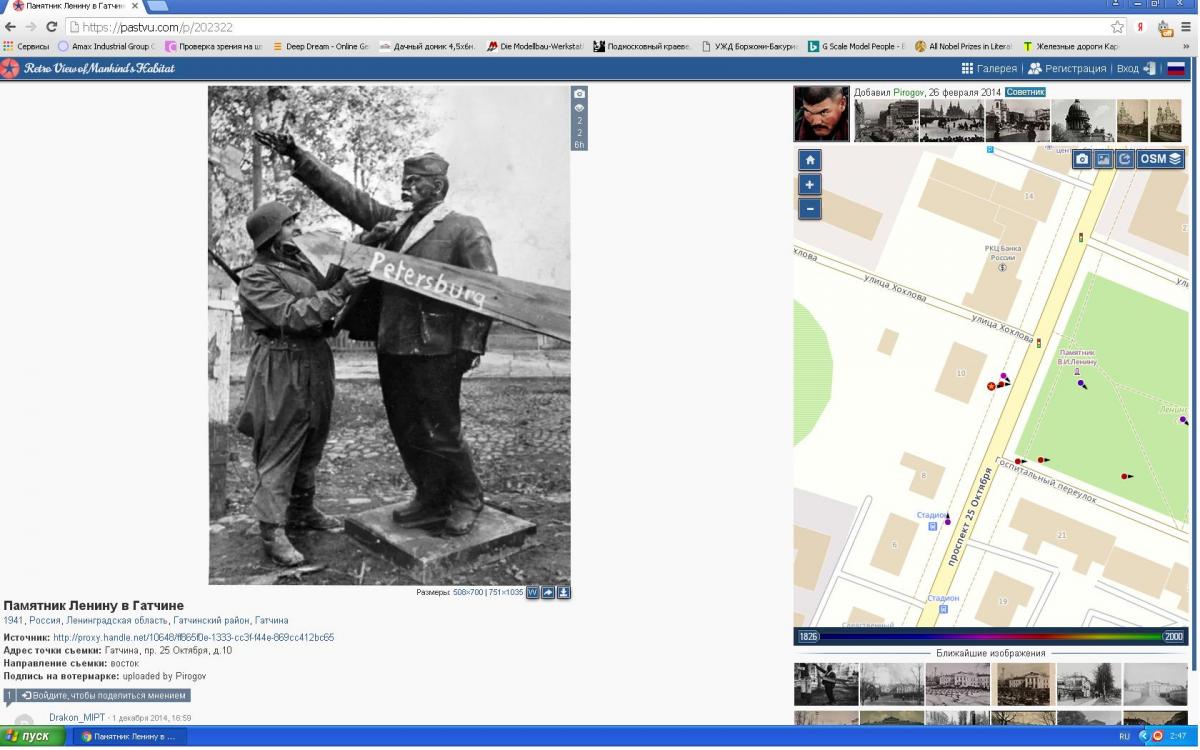The height and width of the screenshot is (750, 1200).
Task: Open the Russian flag language selector
Action: 1176,68
